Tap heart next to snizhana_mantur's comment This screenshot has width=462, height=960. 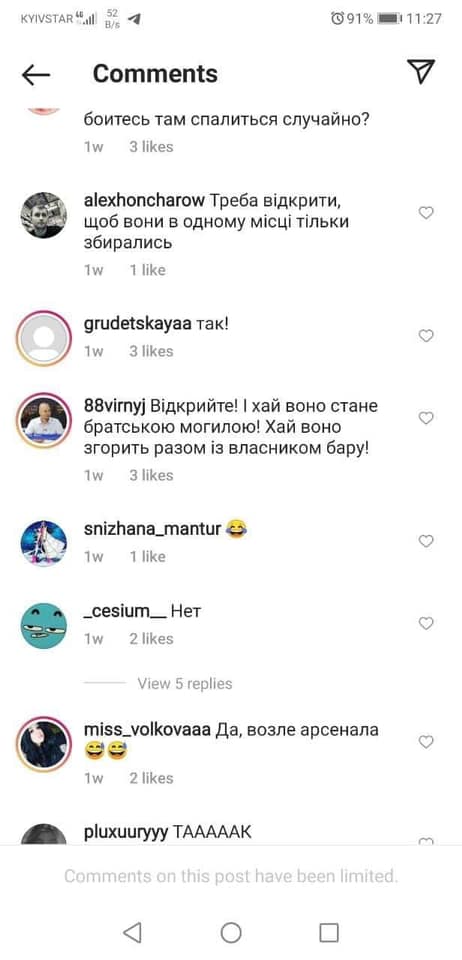[426, 541]
